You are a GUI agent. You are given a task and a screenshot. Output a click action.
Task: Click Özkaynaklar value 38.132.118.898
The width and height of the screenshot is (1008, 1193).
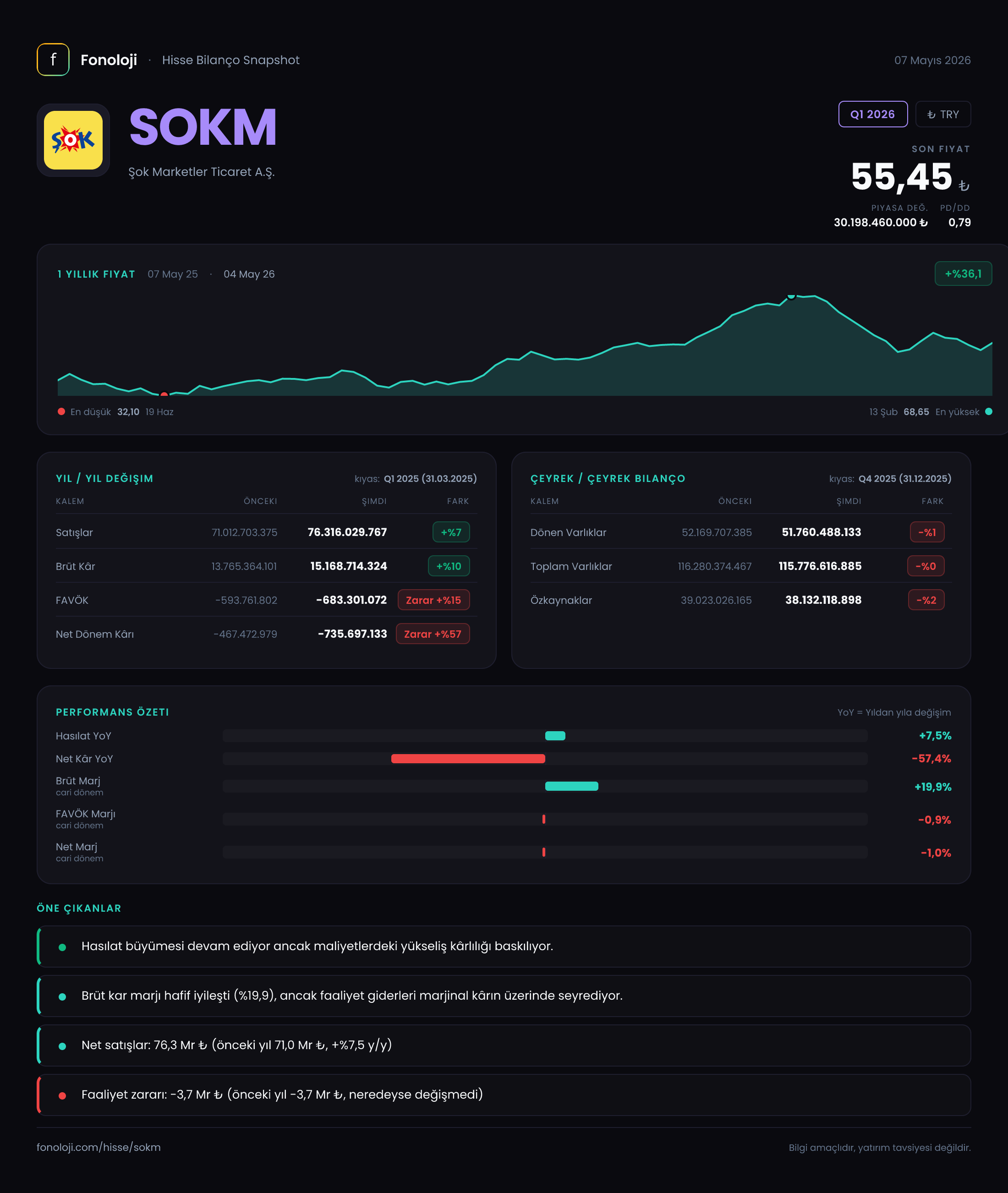coord(823,600)
